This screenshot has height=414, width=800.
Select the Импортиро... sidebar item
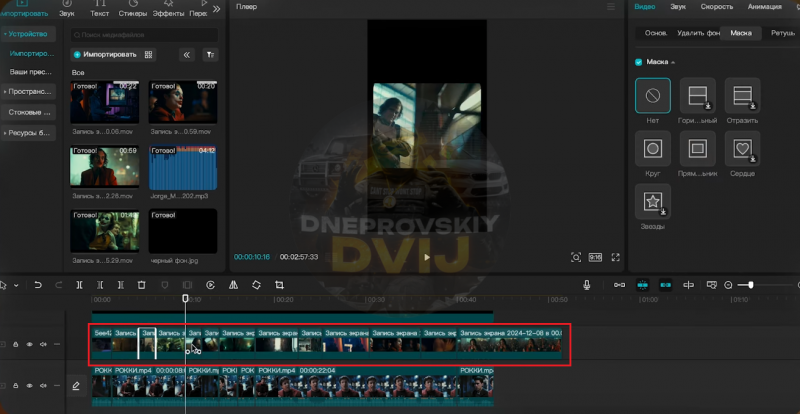point(32,54)
